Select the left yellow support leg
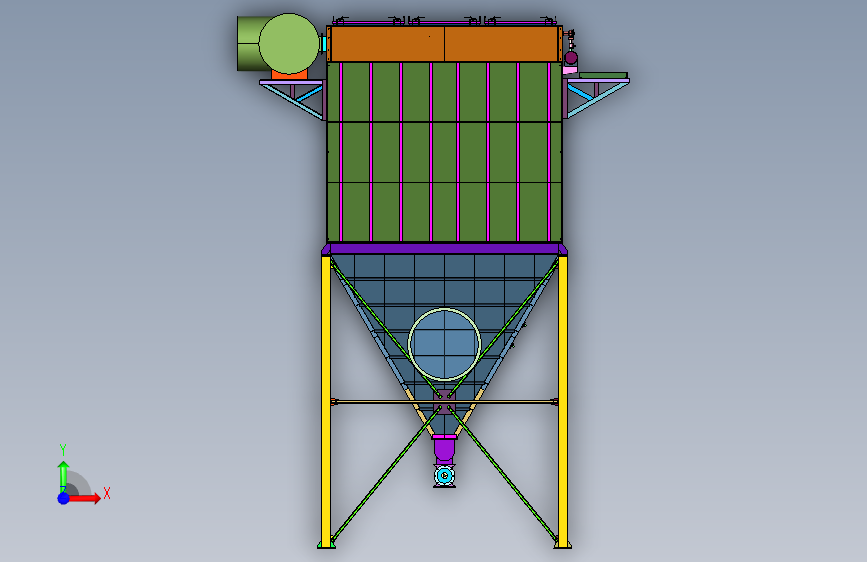867x562 pixels. 326,401
